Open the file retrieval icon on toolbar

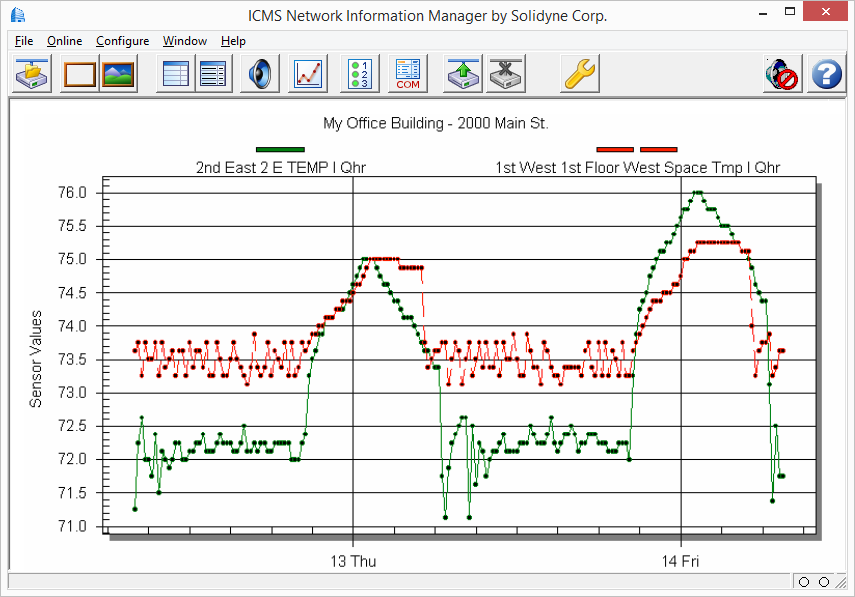tap(30, 73)
